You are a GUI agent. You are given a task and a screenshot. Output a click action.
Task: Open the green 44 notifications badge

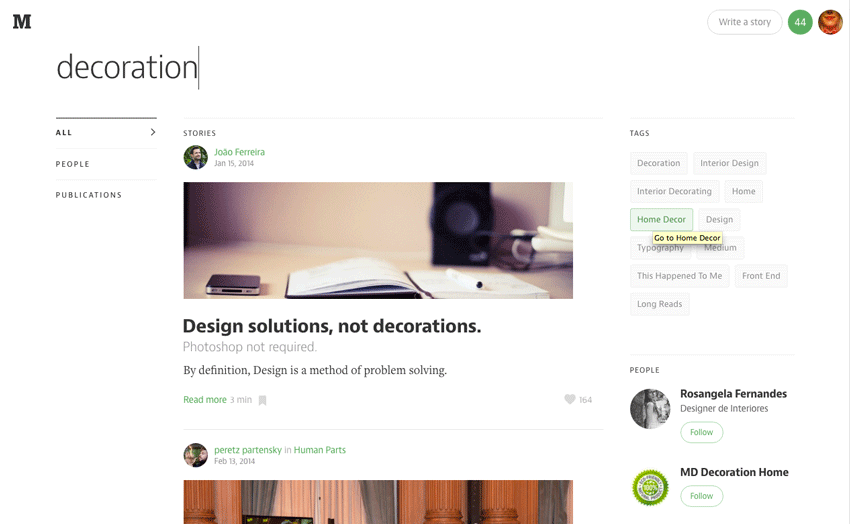[800, 22]
